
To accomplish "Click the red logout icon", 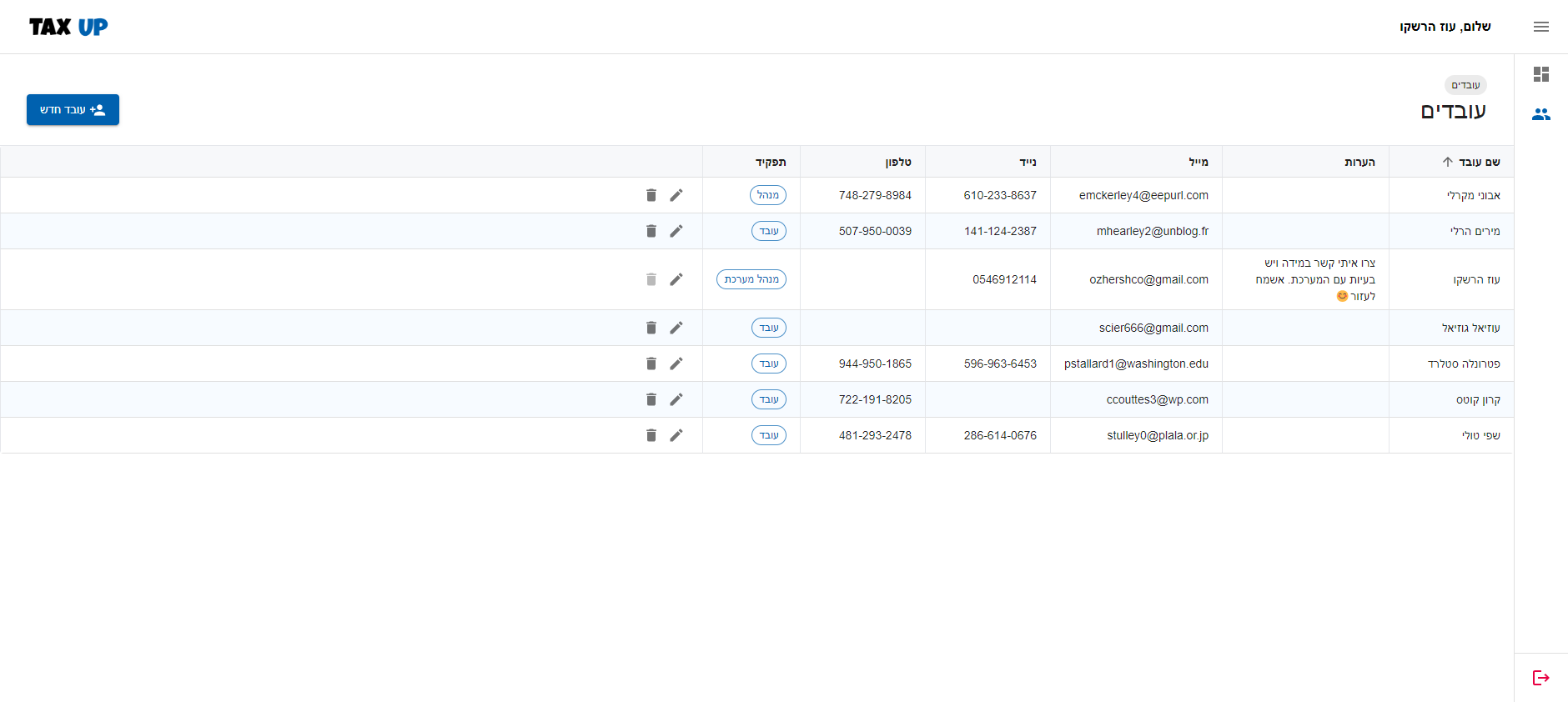I will [1540, 678].
